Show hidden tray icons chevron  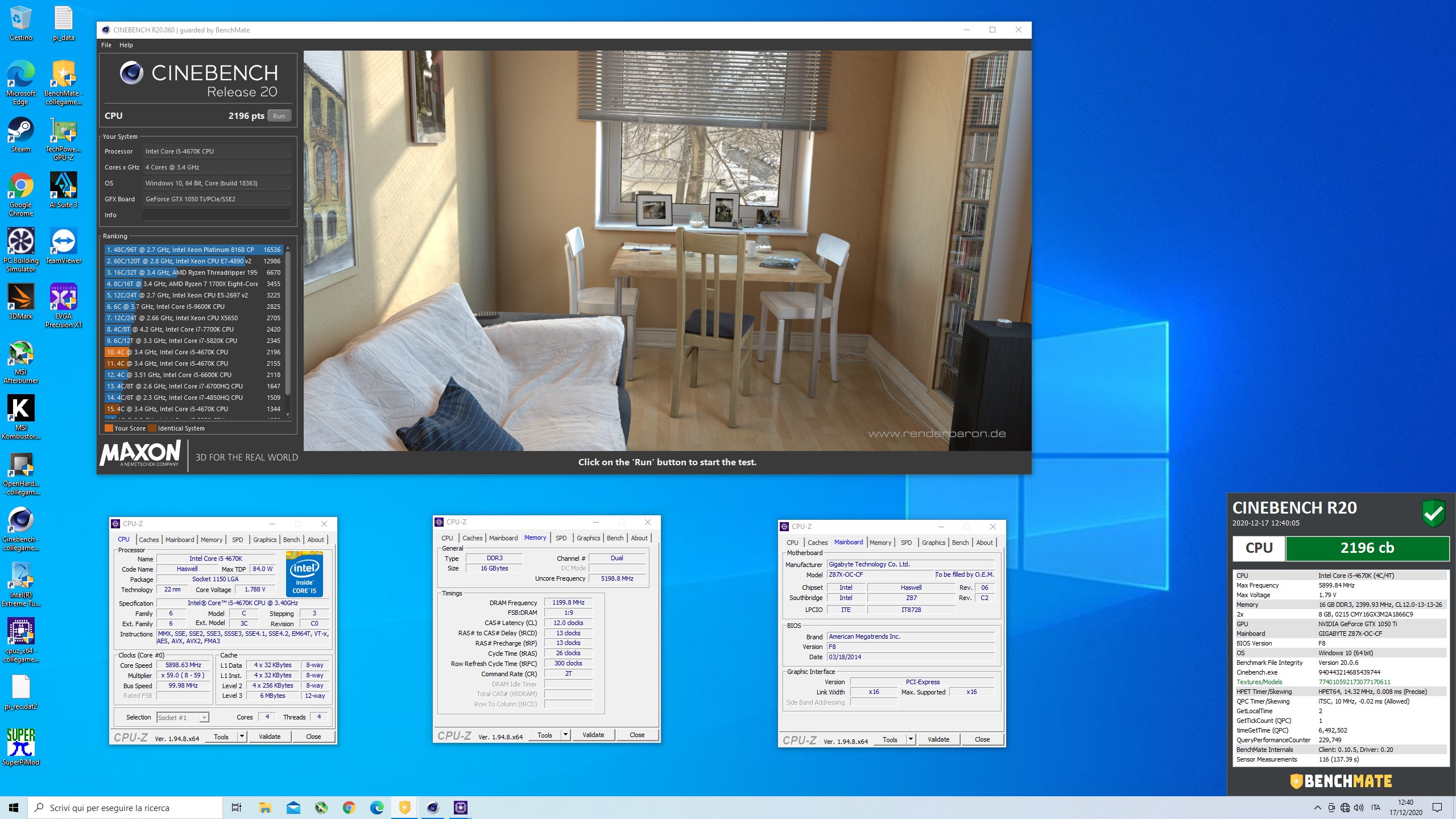[x=1317, y=808]
